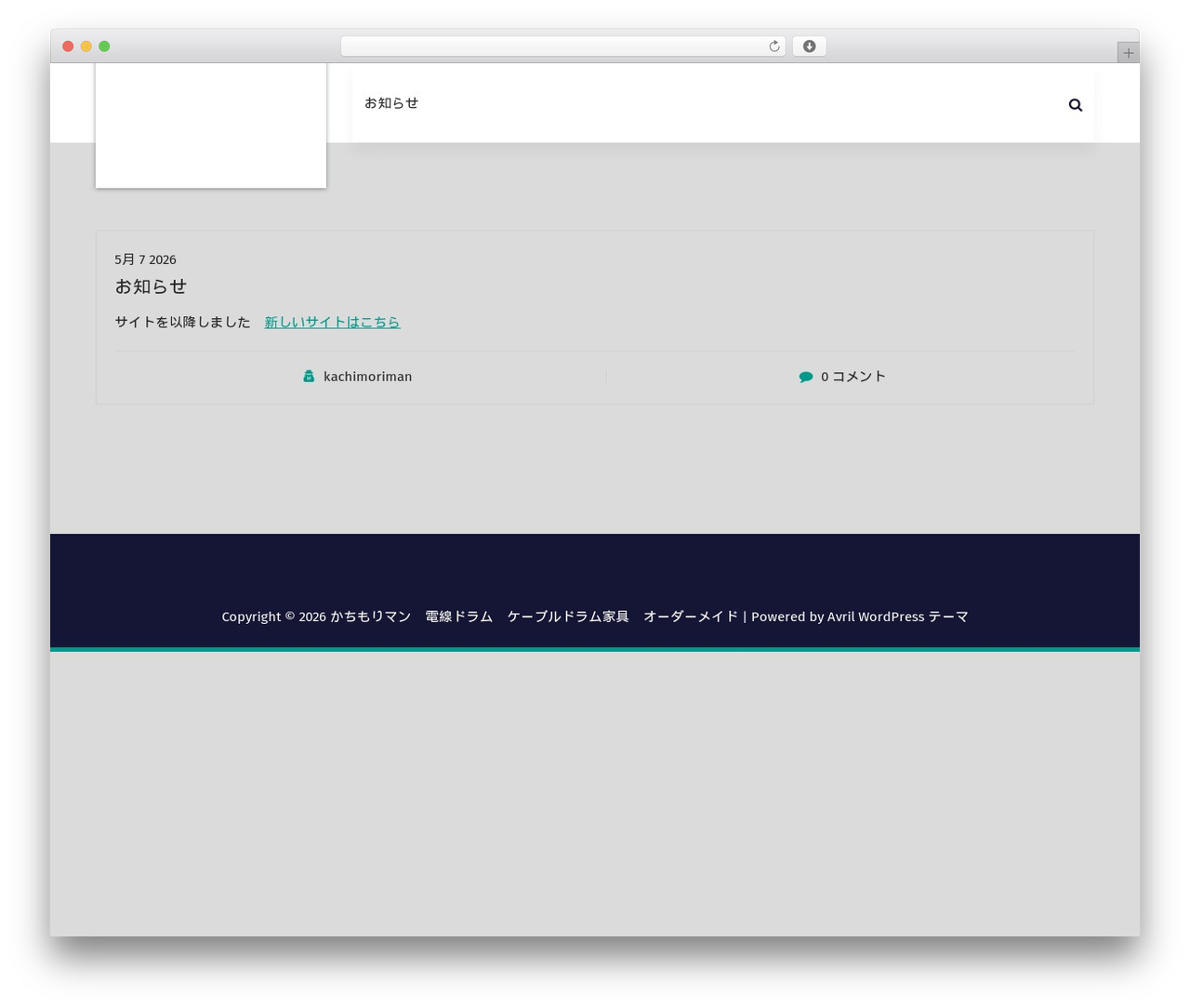This screenshot has width=1190, height=1008.
Task: Open the kachimoriman author link
Action: pyautogui.click(x=367, y=377)
